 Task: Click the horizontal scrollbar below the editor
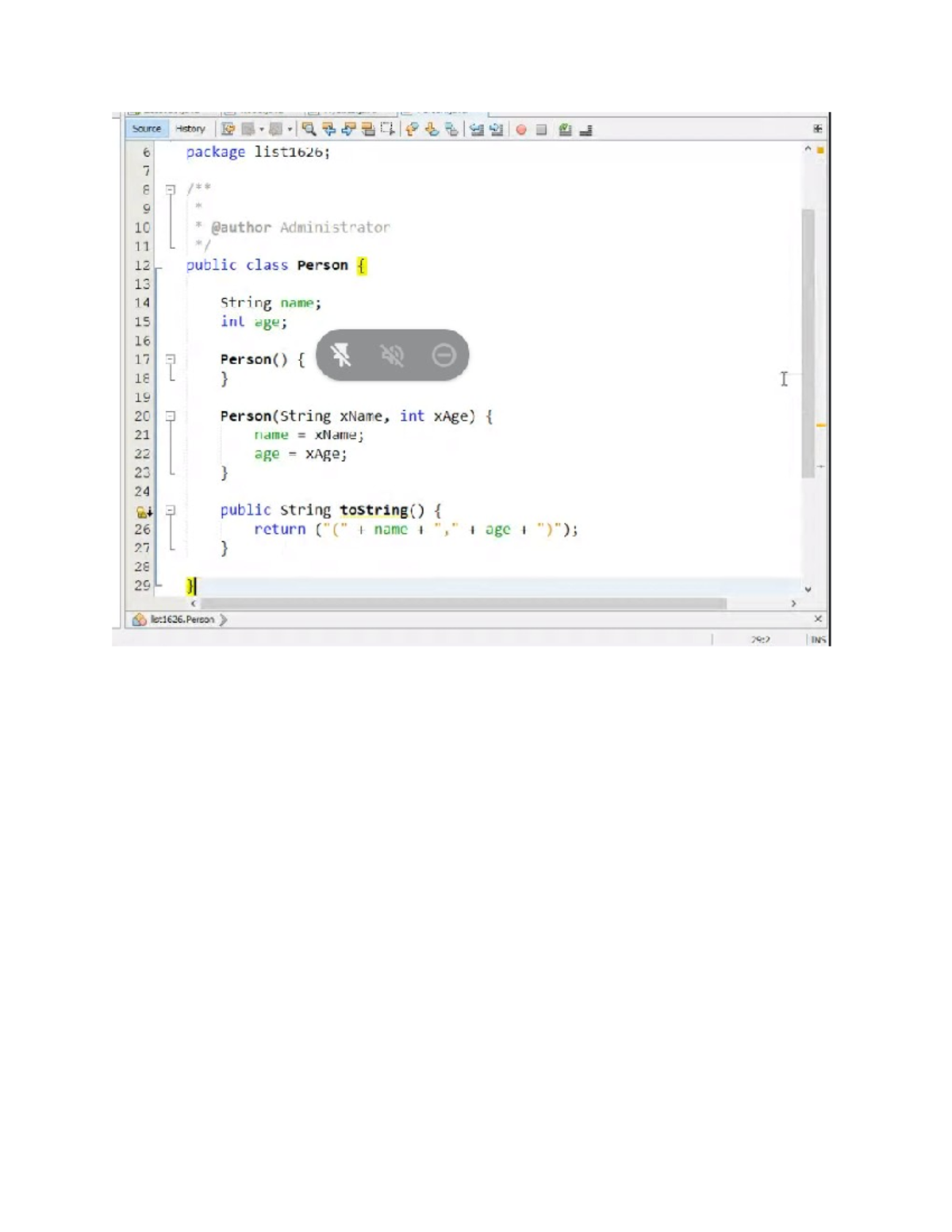[436, 604]
